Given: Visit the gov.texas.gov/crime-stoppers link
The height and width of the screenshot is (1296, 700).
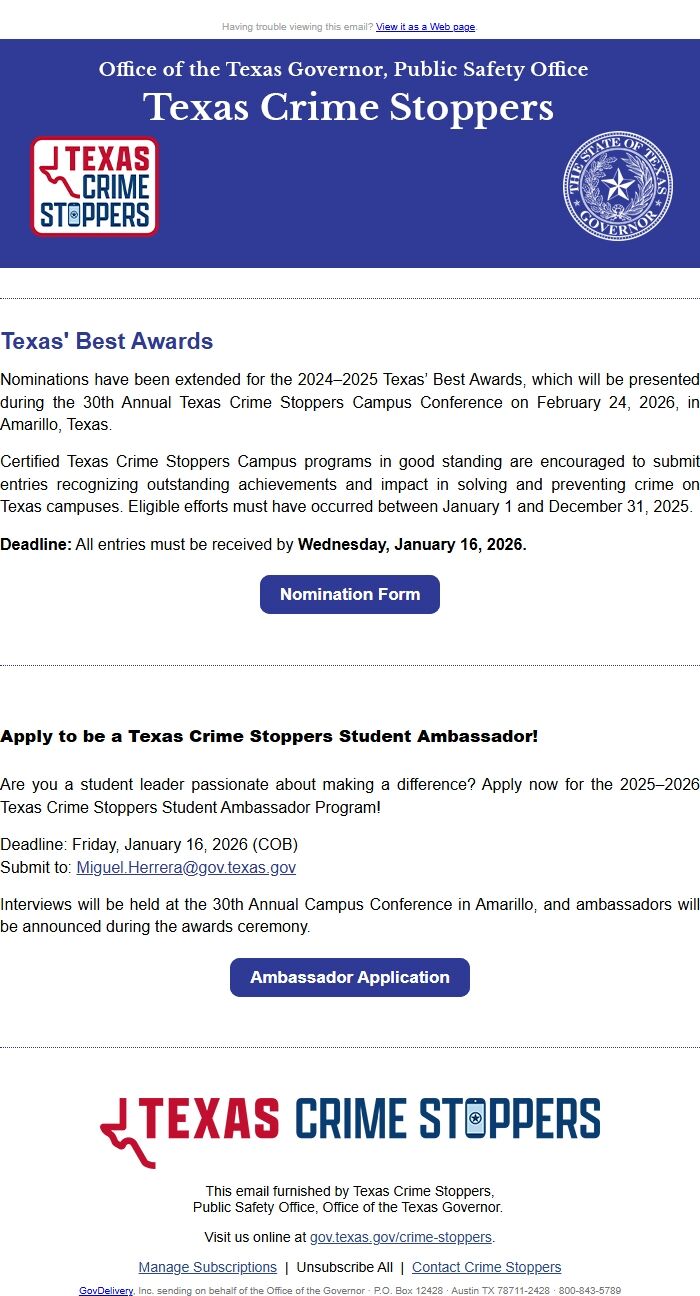Looking at the screenshot, I should point(401,1237).
